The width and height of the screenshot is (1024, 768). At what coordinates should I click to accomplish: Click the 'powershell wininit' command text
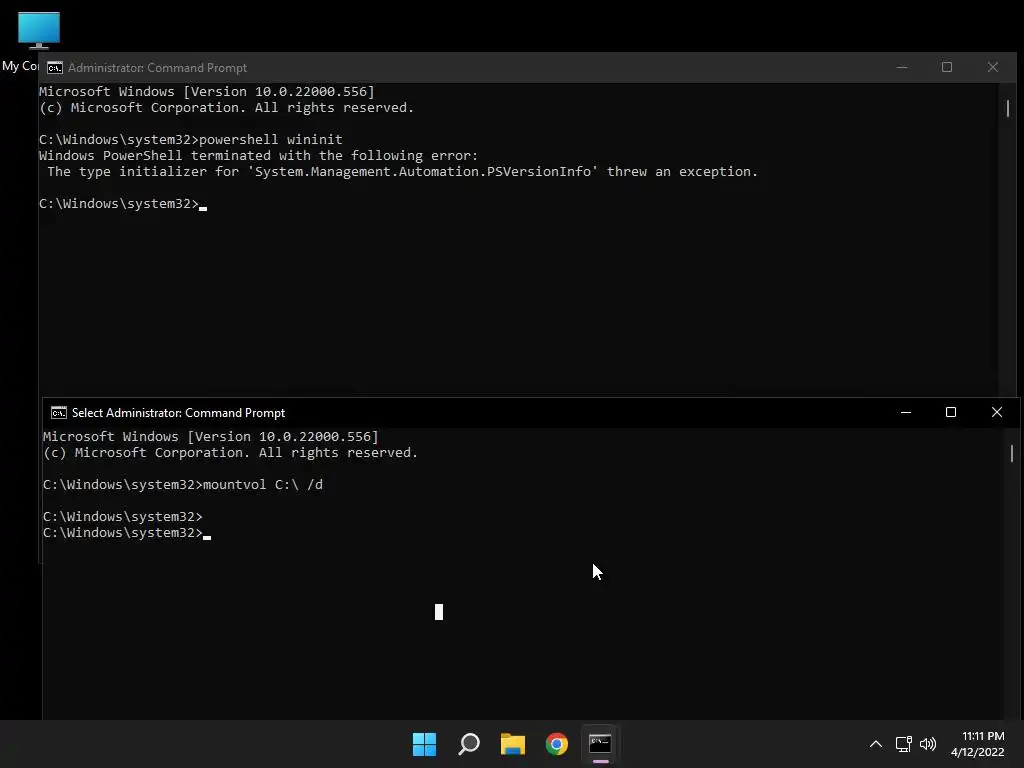click(x=270, y=140)
